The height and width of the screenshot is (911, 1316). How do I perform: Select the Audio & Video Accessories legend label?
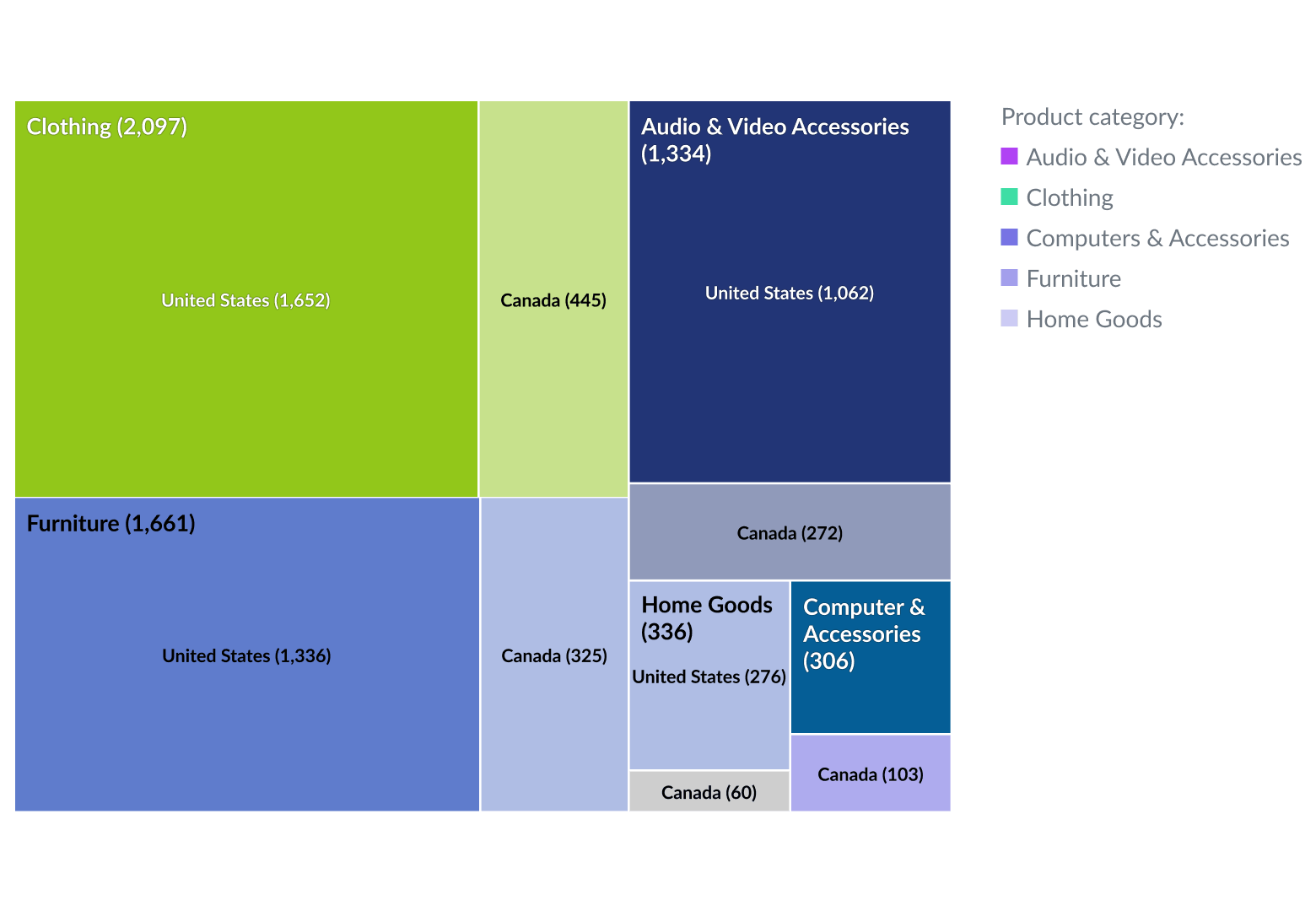1163,158
